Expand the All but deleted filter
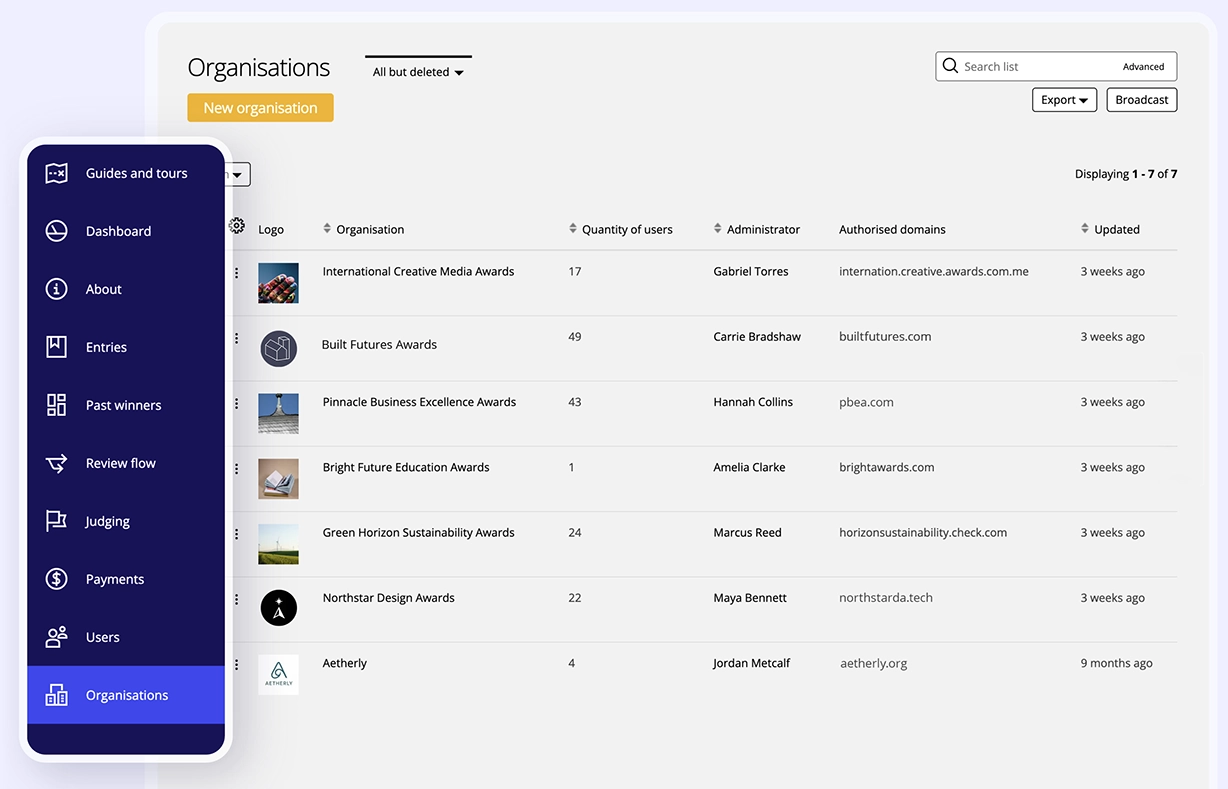Screen dimensions: 1228x789 tap(418, 72)
